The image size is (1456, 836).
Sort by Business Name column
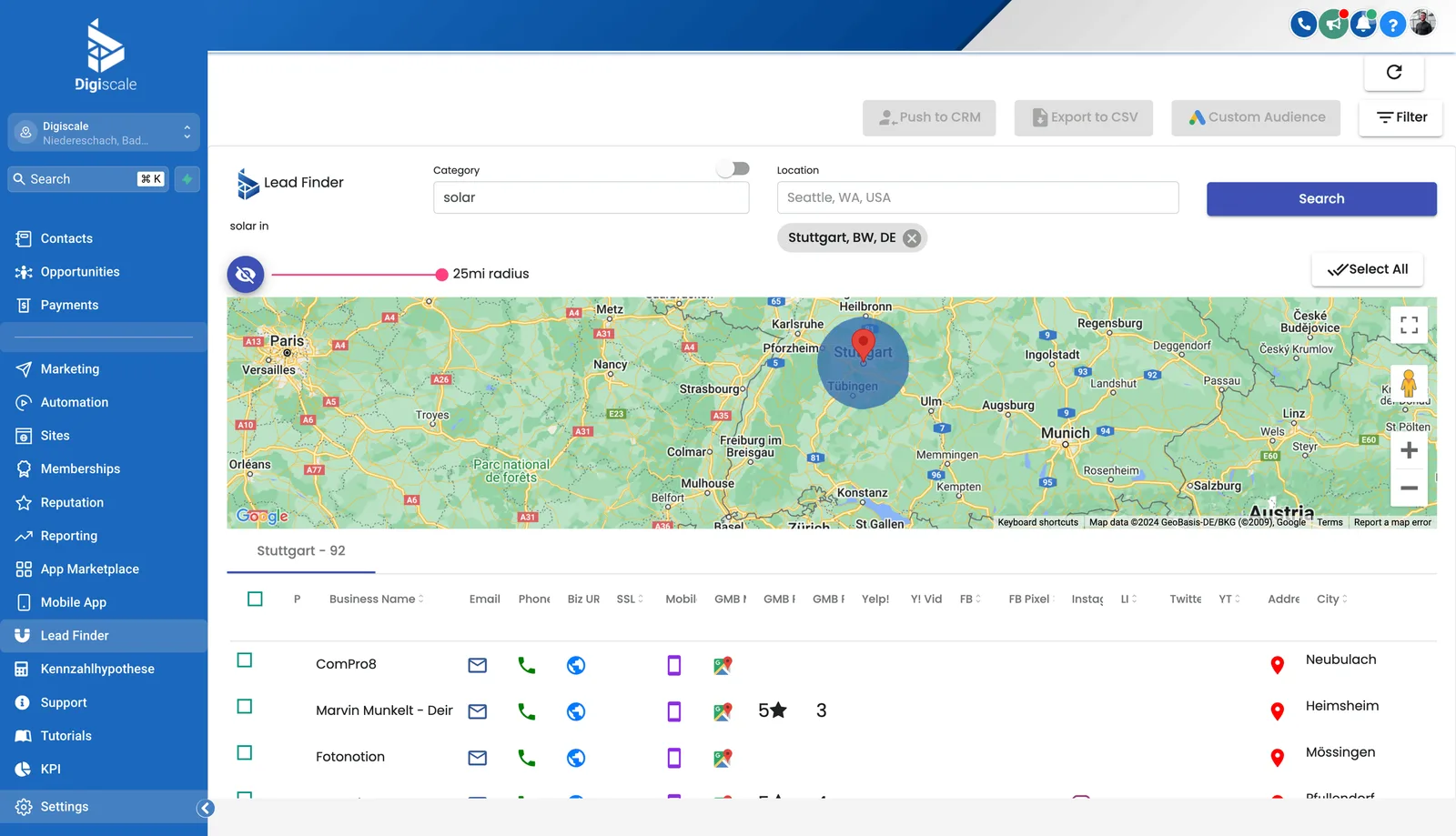(x=376, y=599)
